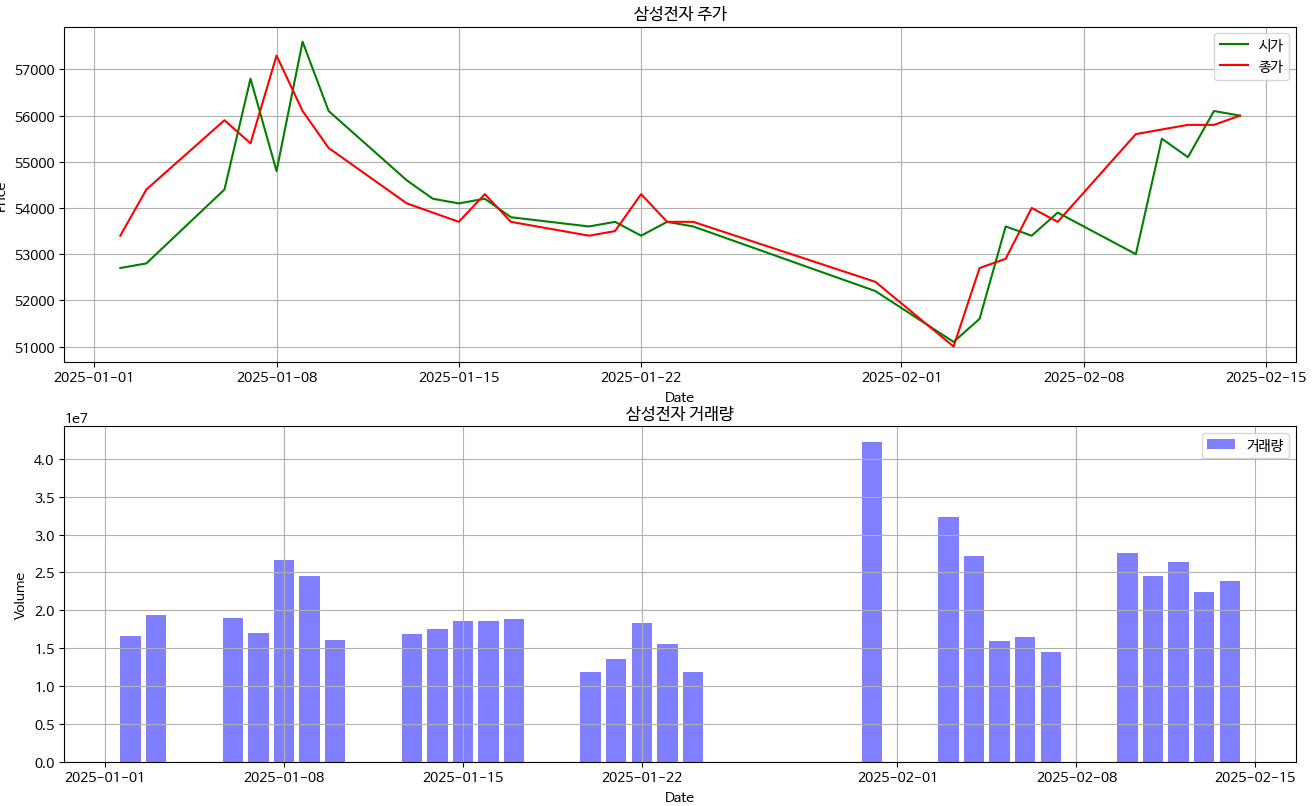Click 2025-02-08 on the price chart axis
Image resolution: width=1312 pixels, height=806 pixels.
(x=1084, y=377)
